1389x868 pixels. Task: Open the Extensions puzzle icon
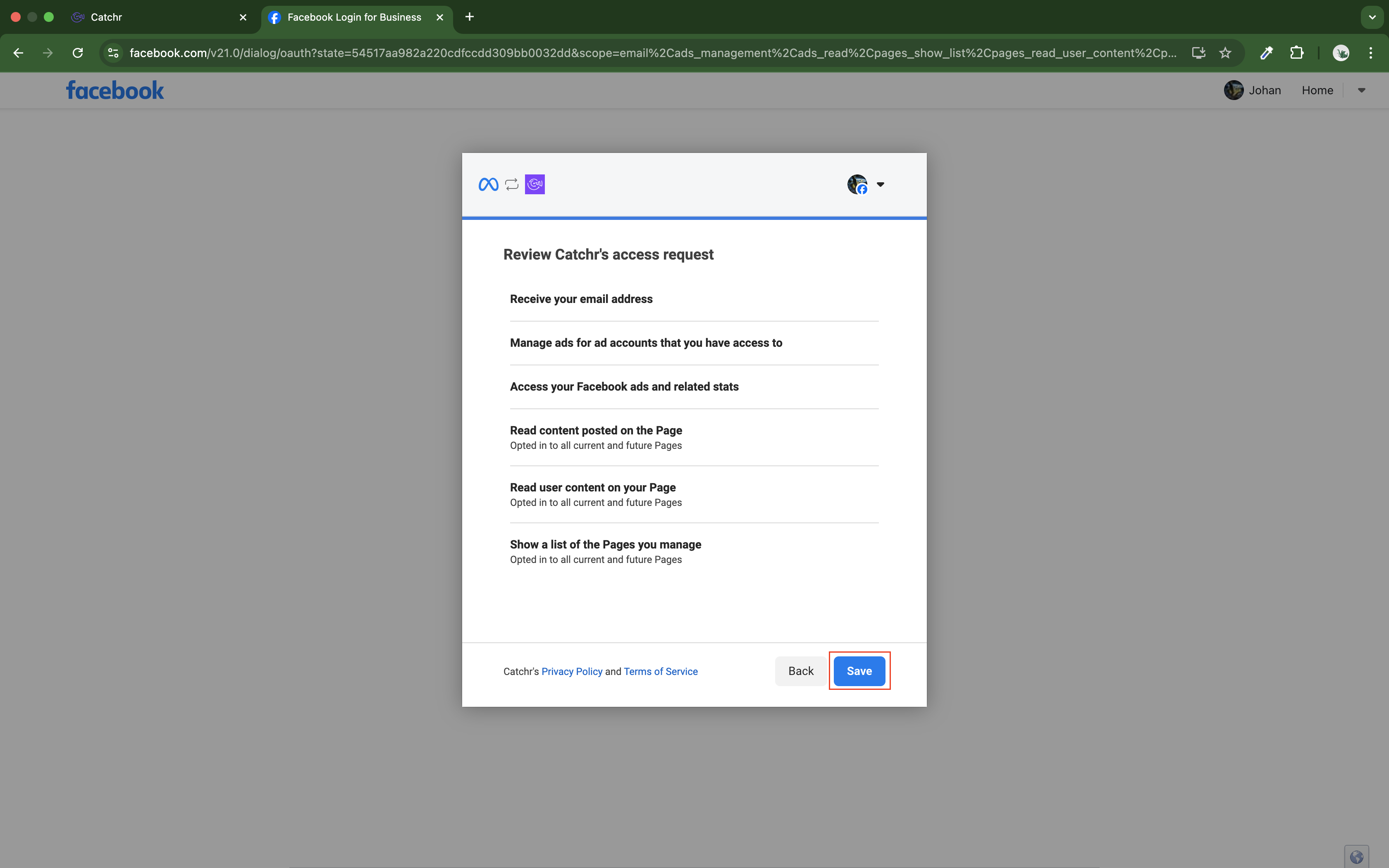1296,53
